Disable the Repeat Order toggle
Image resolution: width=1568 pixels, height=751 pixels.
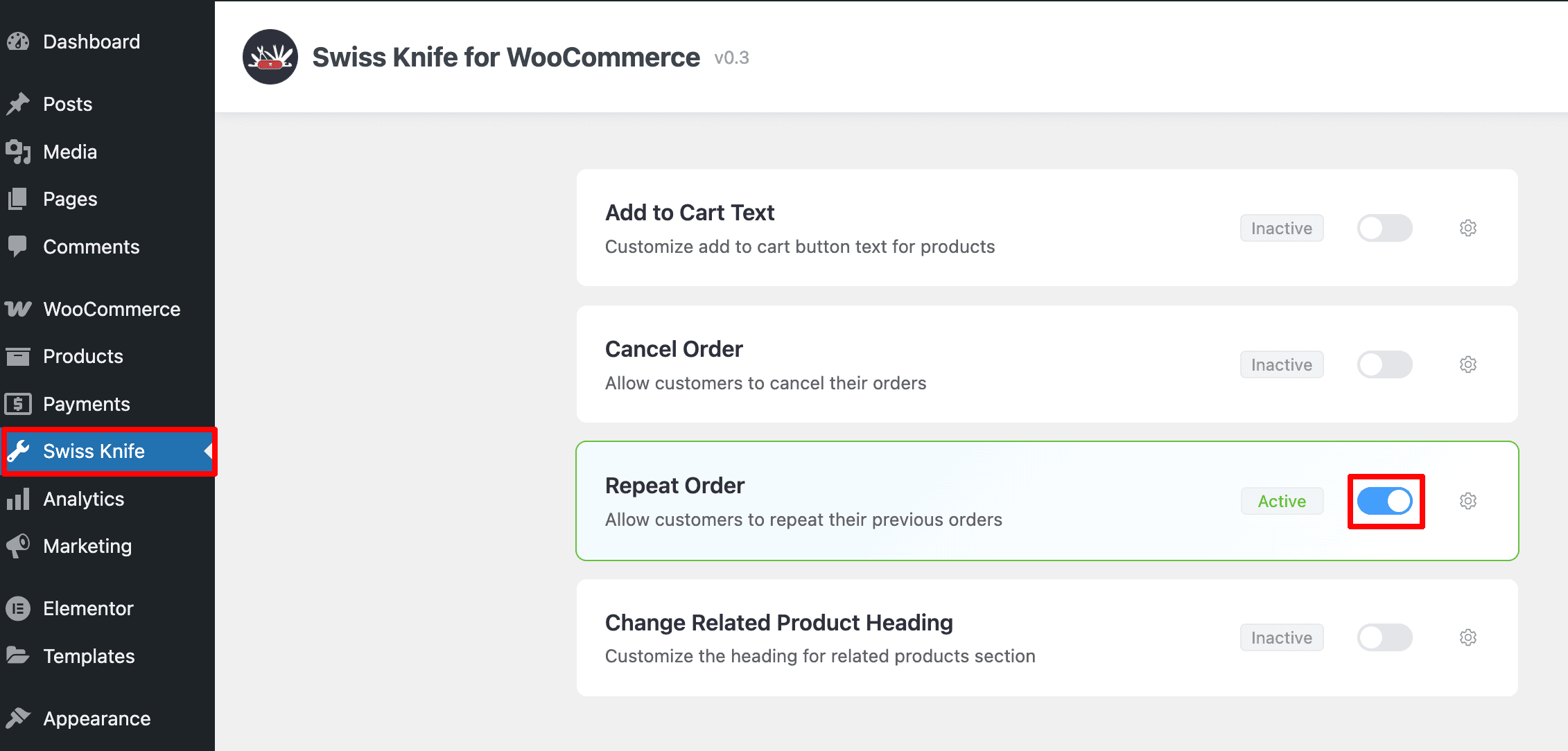click(x=1384, y=501)
